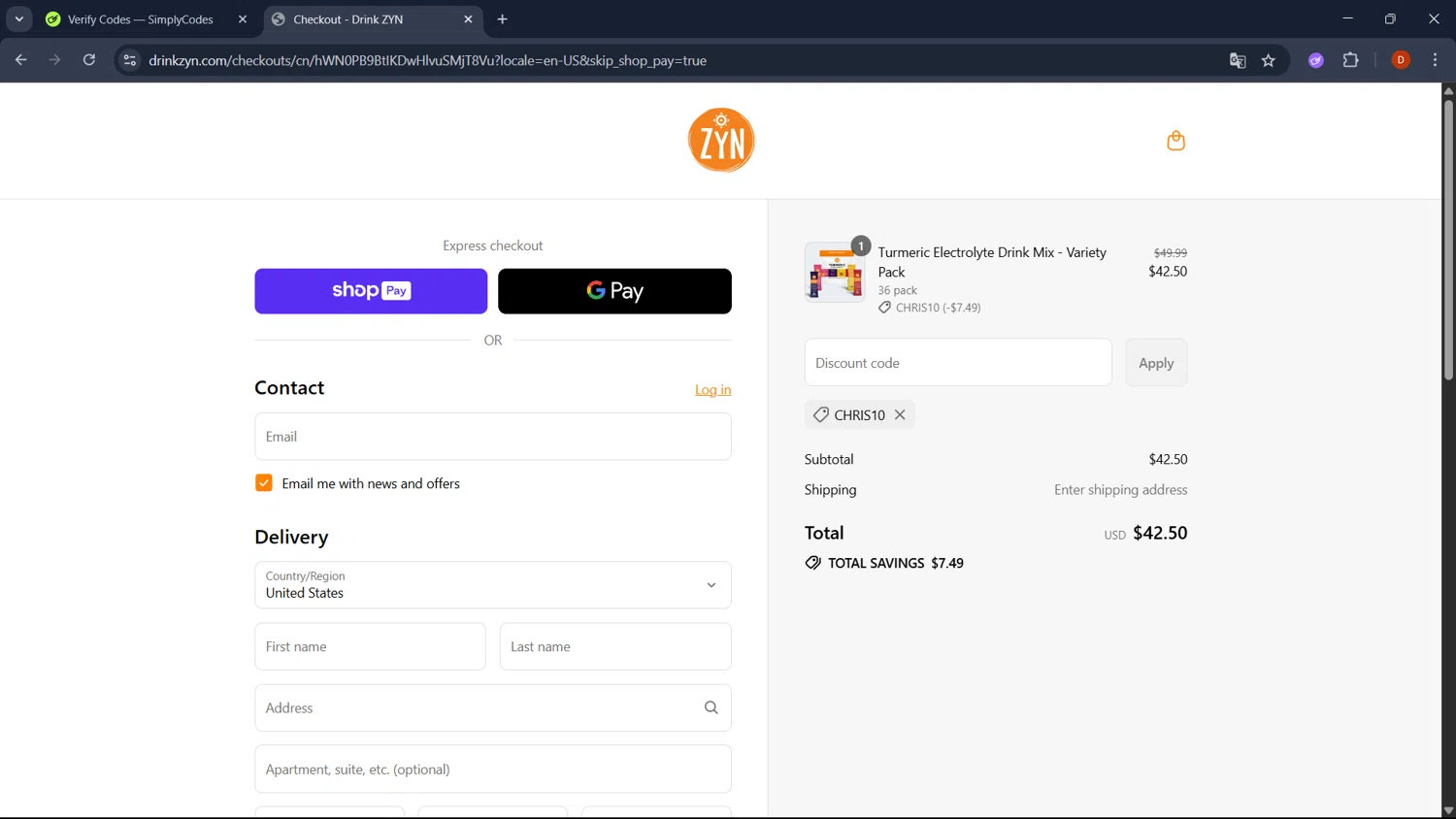Viewport: 1456px width, 819px height.
Task: Close the Checkout Drink ZYN tab
Action: (468, 19)
